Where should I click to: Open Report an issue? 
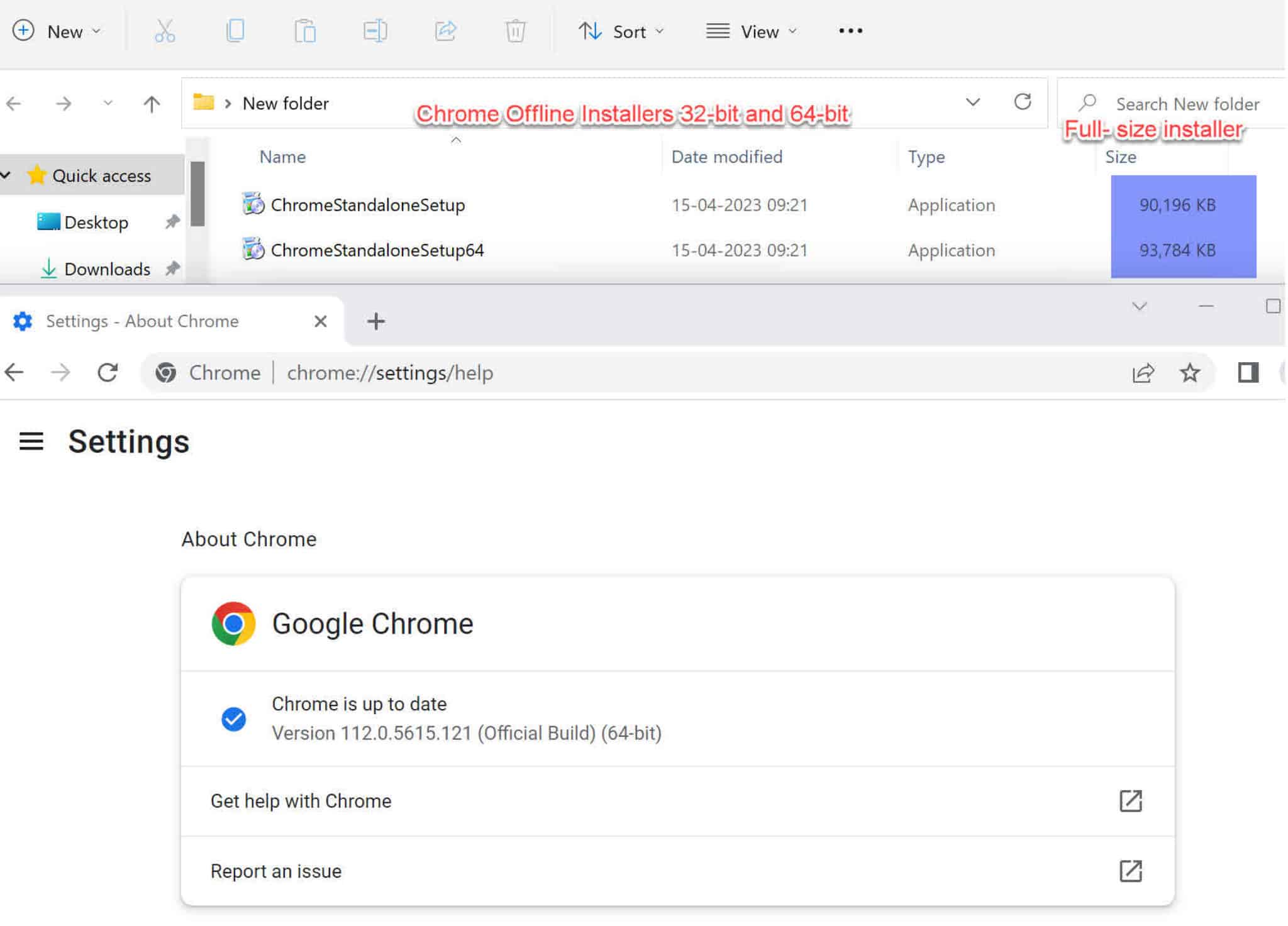pos(677,871)
